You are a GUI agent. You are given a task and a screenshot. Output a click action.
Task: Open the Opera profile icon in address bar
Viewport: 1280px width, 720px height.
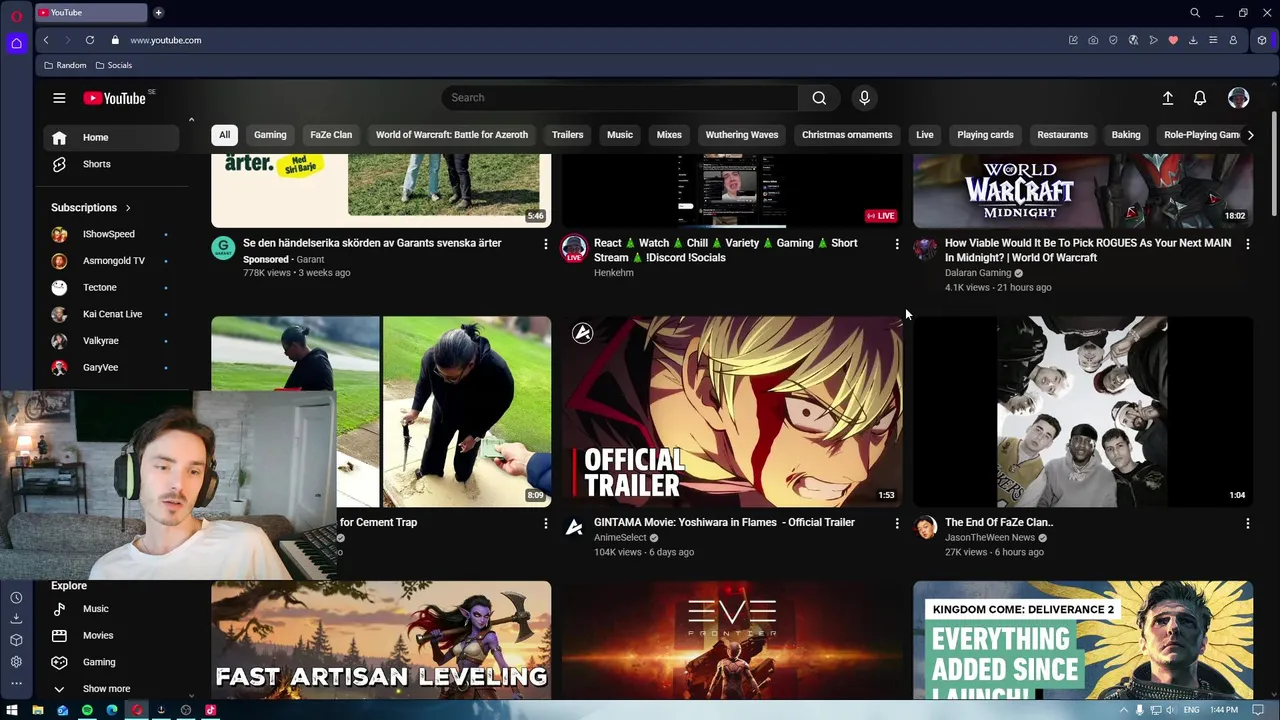[1233, 40]
